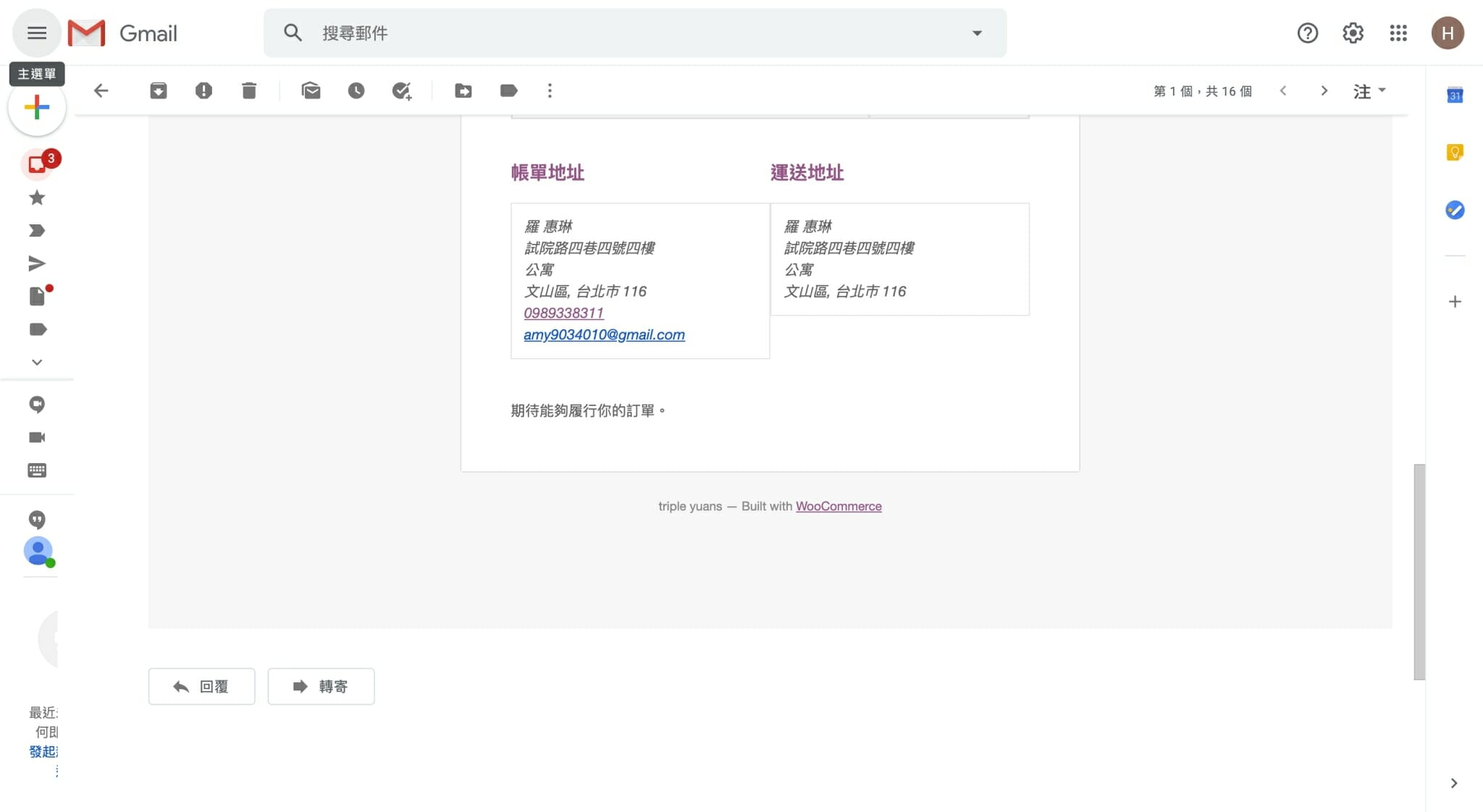The image size is (1483, 812).
Task: Mark the email as unread
Action: point(311,90)
